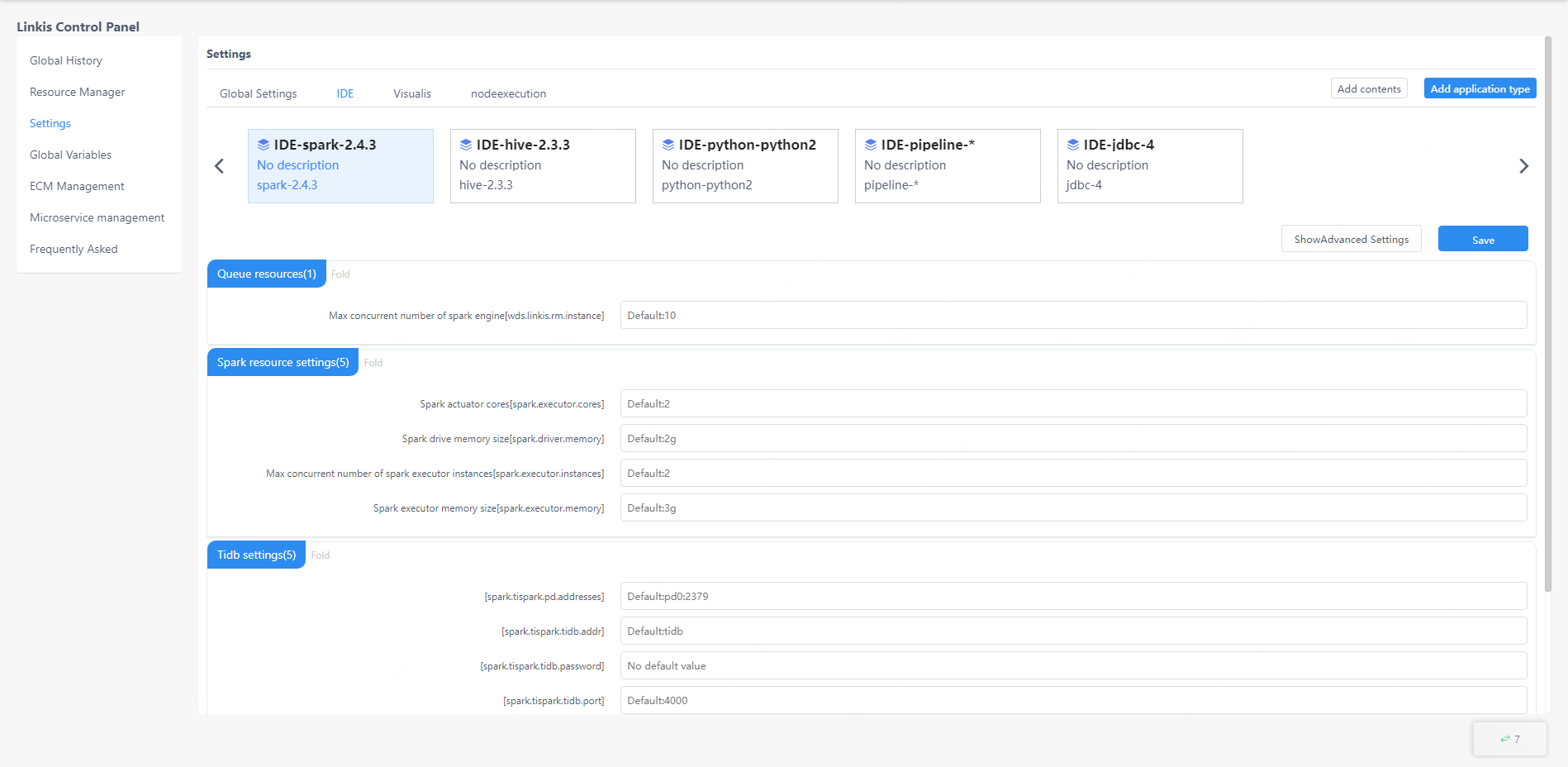This screenshot has width=1568, height=767.
Task: Switch to the Visualis tab
Action: (x=412, y=93)
